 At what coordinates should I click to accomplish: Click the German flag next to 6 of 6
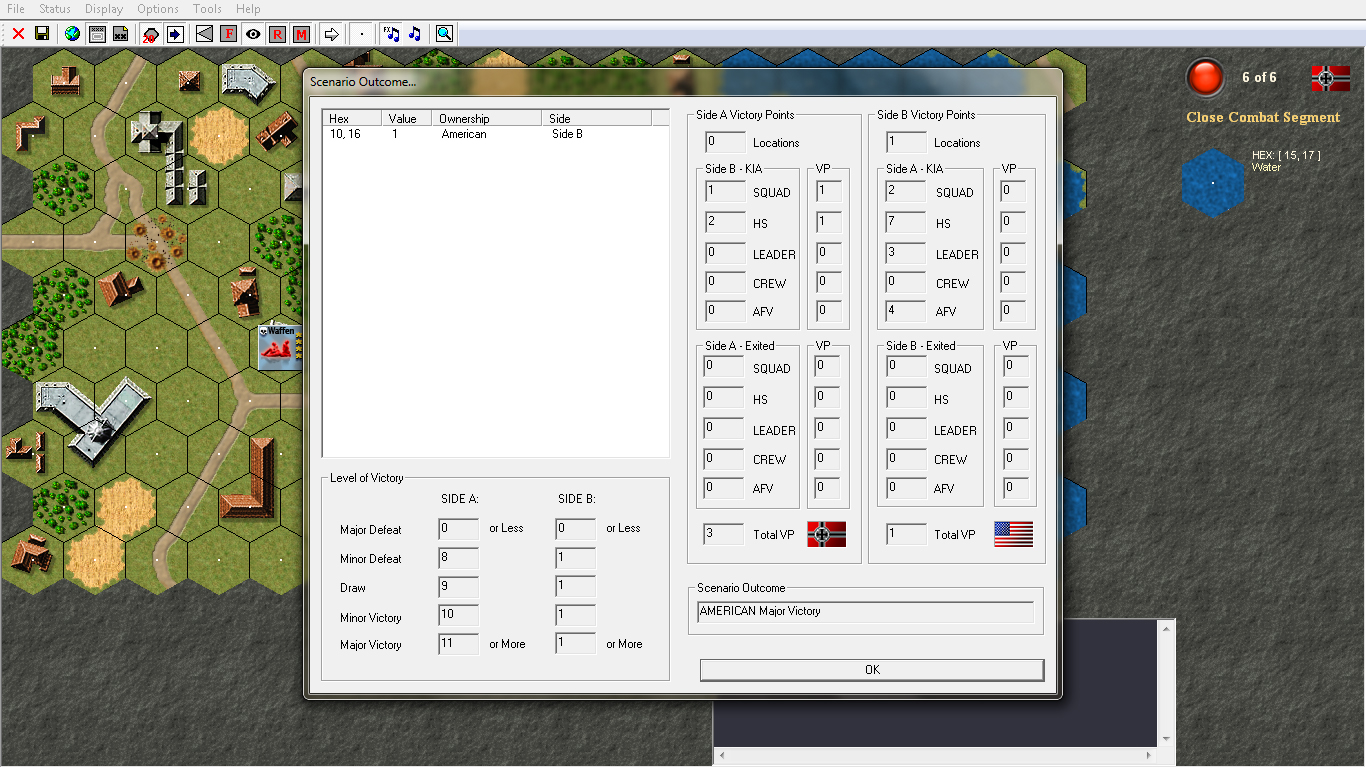(x=1330, y=78)
